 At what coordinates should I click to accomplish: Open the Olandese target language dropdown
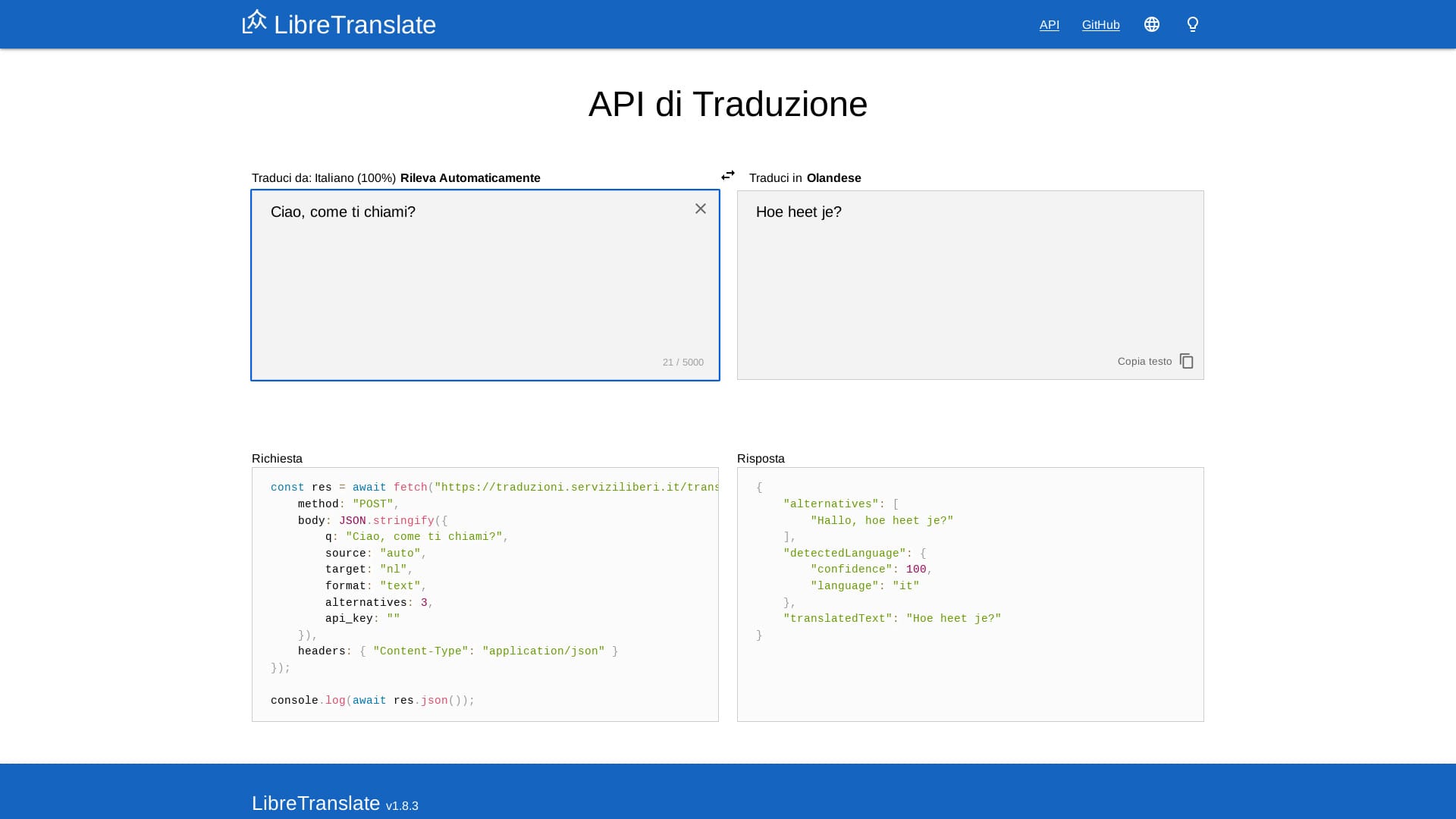833,178
